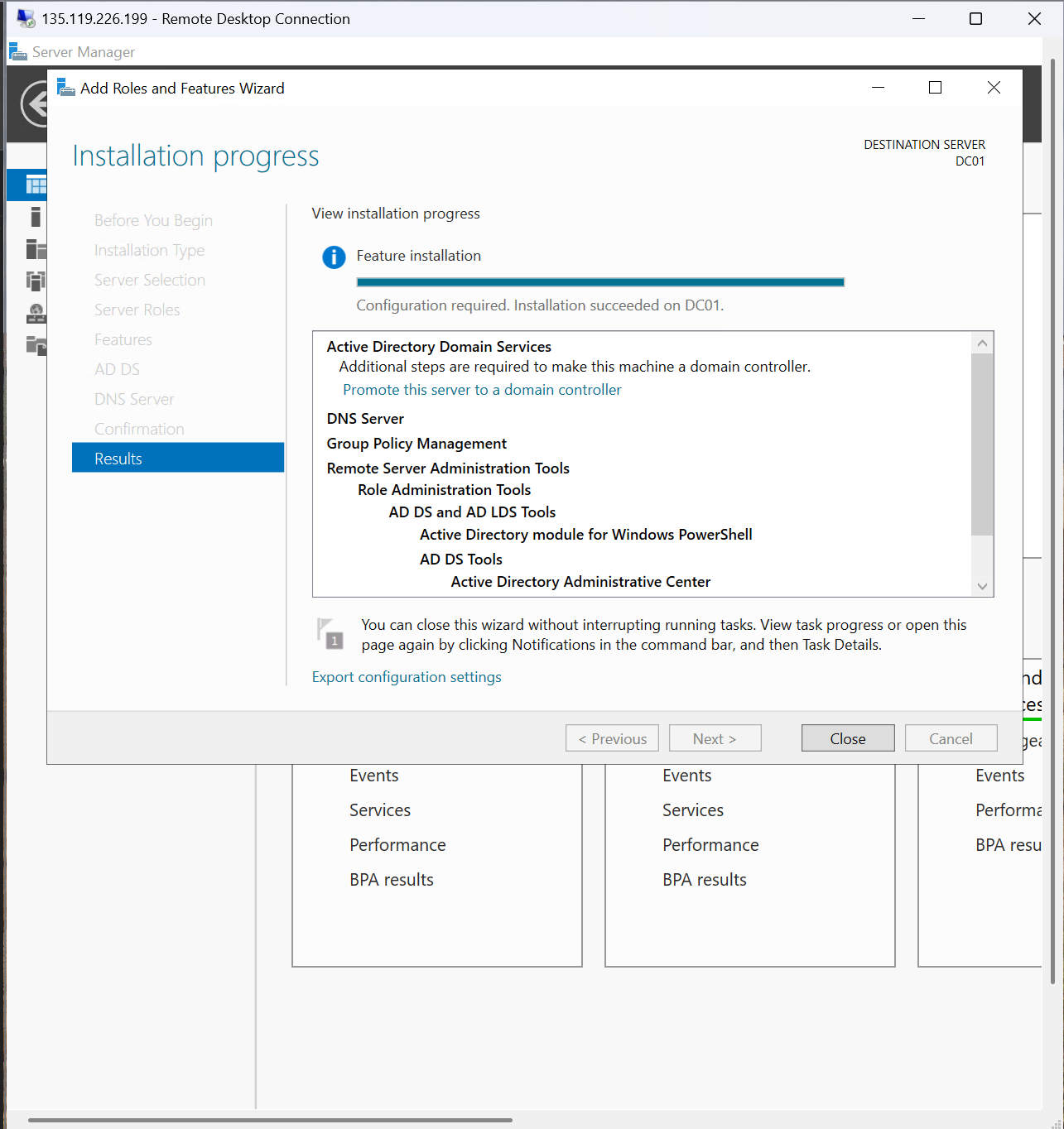Click the blue Feature installation info icon
1064x1129 pixels.
click(334, 257)
